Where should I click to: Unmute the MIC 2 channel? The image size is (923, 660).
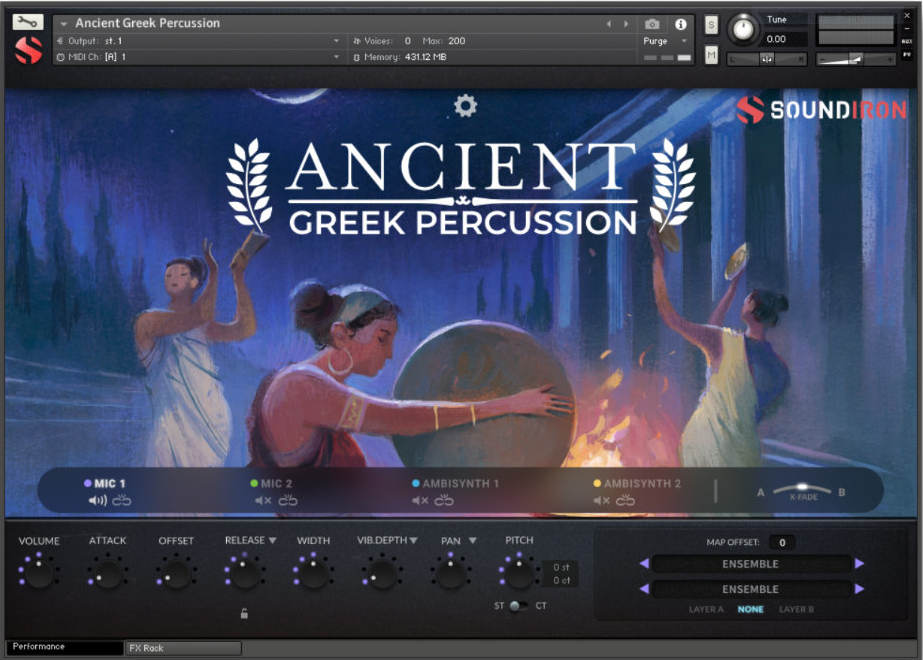click(x=262, y=498)
